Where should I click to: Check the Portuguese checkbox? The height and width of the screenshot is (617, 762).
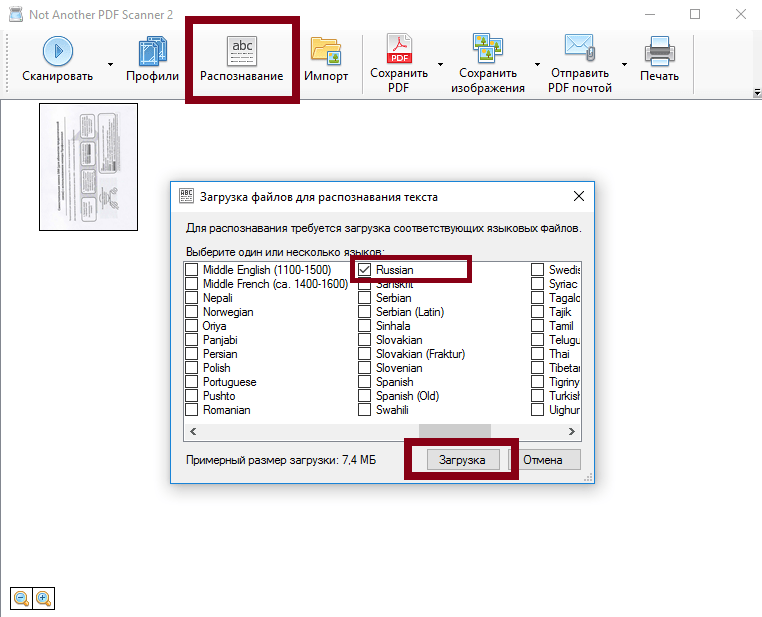(x=191, y=382)
